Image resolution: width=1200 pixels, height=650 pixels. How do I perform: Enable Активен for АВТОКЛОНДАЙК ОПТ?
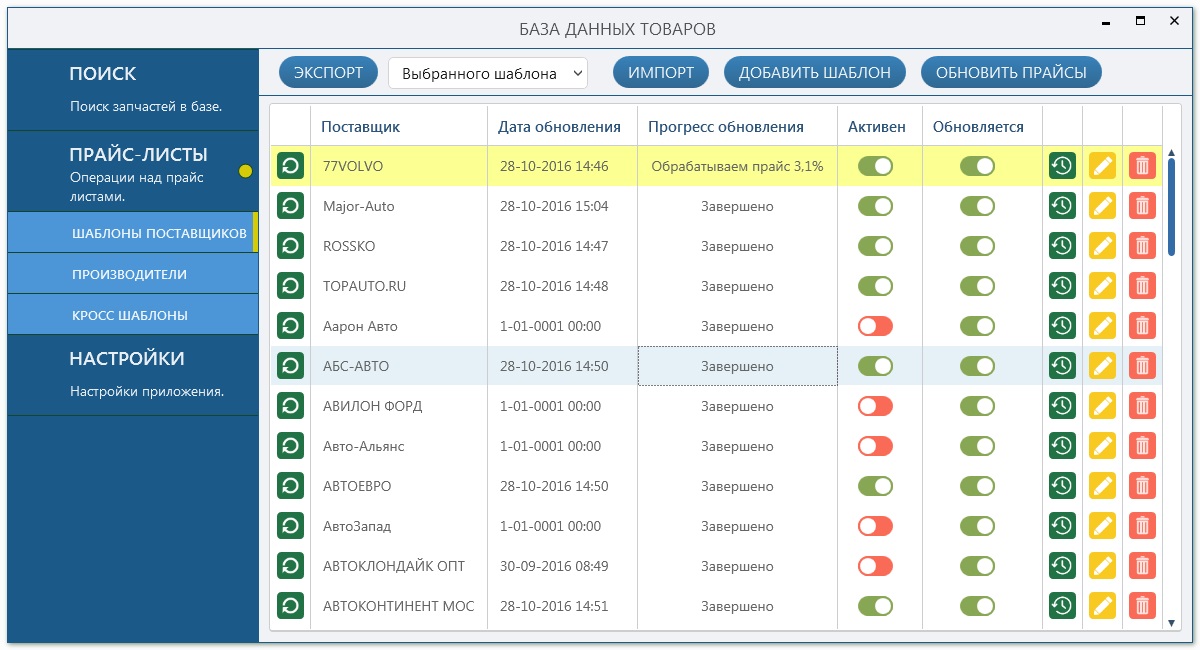click(875, 566)
